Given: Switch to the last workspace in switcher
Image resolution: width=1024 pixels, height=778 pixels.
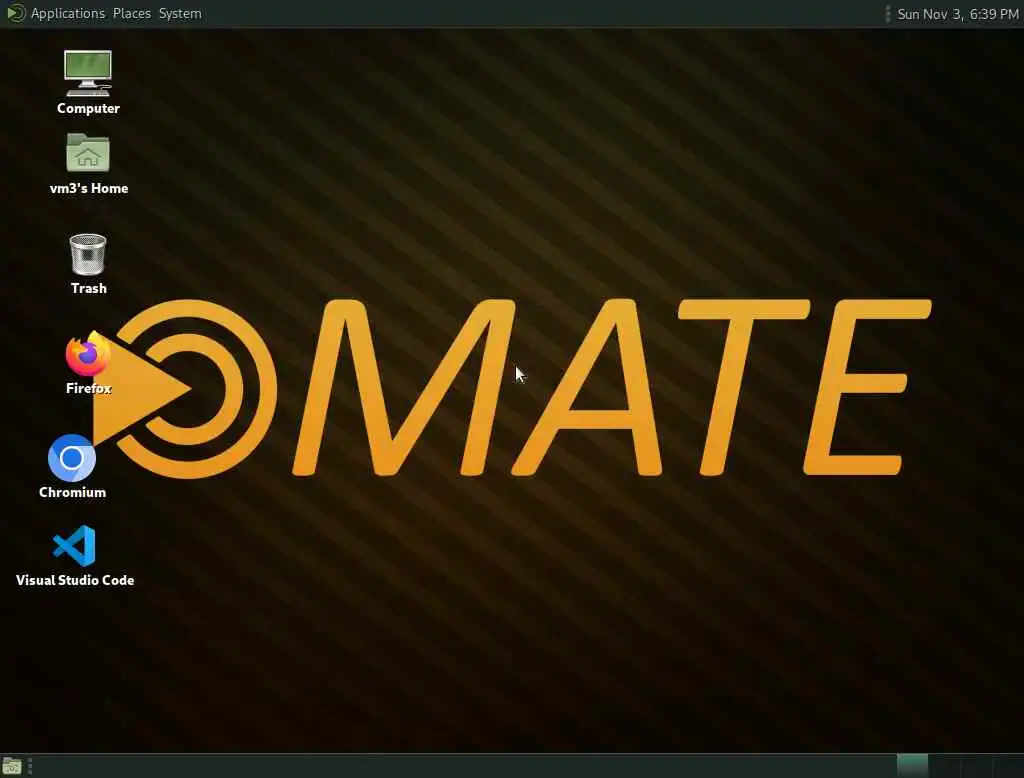Looking at the screenshot, I should [1008, 766].
